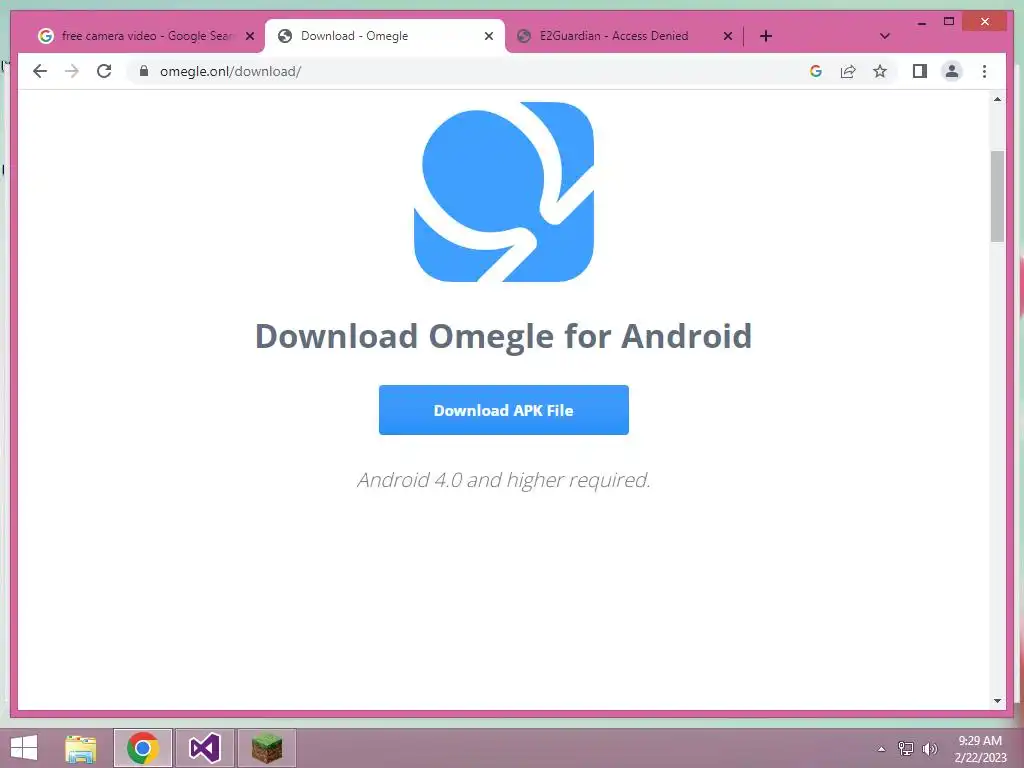The height and width of the screenshot is (768, 1024).
Task: Minimize the Chrome window
Action: pos(921,23)
